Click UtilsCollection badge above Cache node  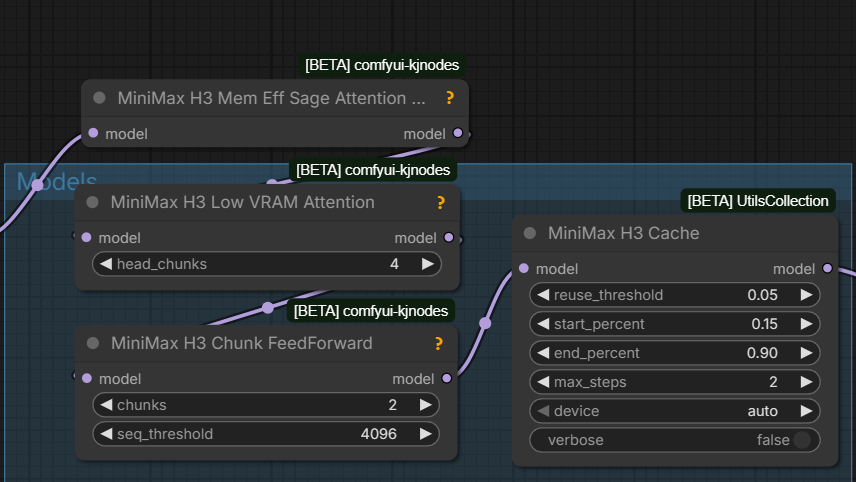(758, 201)
